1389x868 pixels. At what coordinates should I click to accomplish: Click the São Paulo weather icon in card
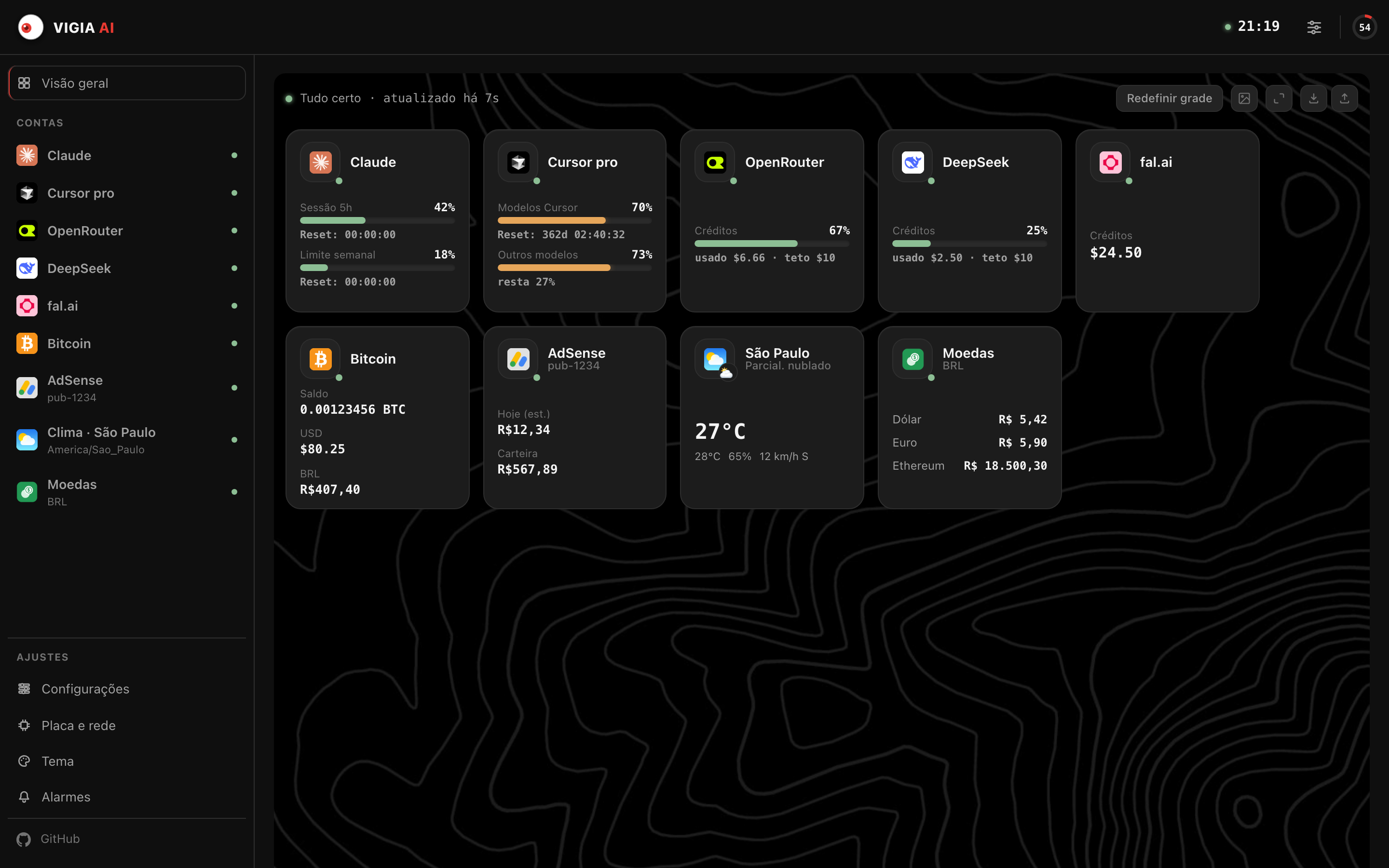(715, 359)
